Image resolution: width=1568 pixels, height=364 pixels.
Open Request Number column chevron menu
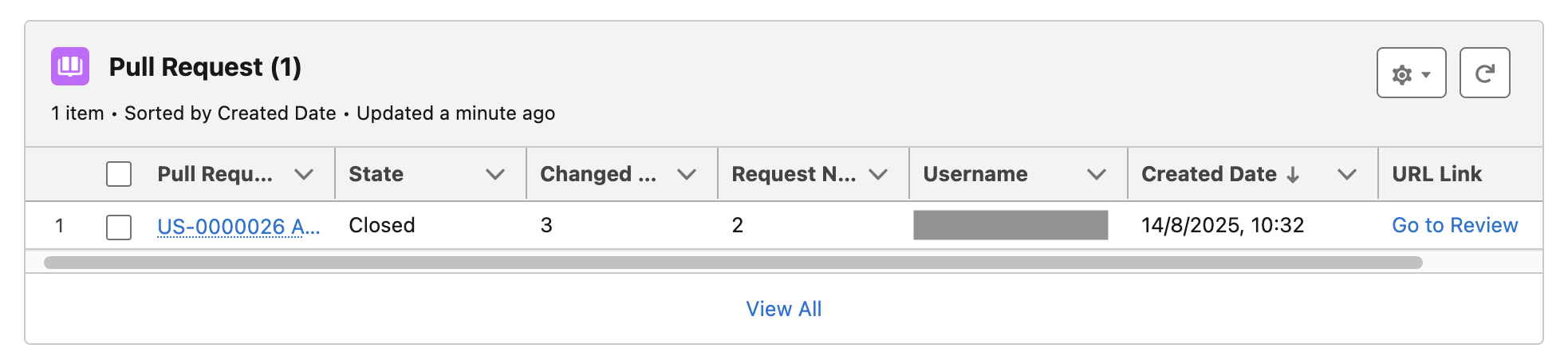coord(878,174)
